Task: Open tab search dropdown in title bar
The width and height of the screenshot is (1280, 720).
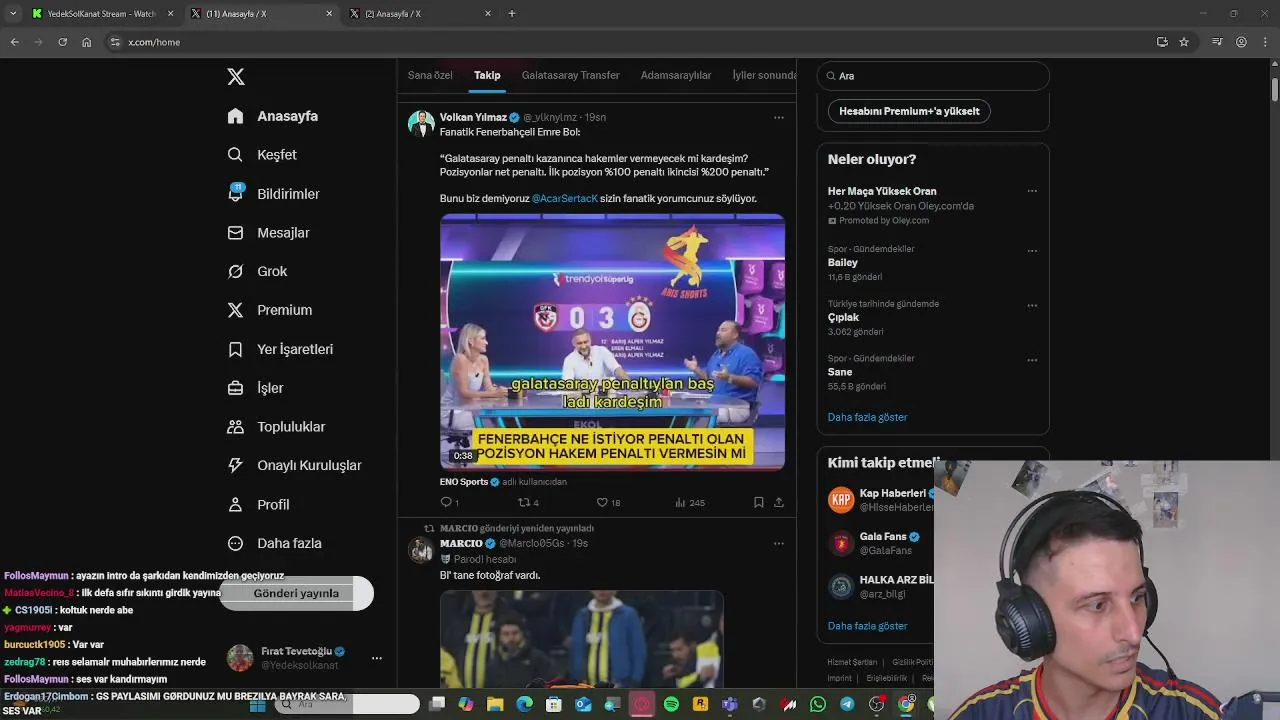Action: 12,14
